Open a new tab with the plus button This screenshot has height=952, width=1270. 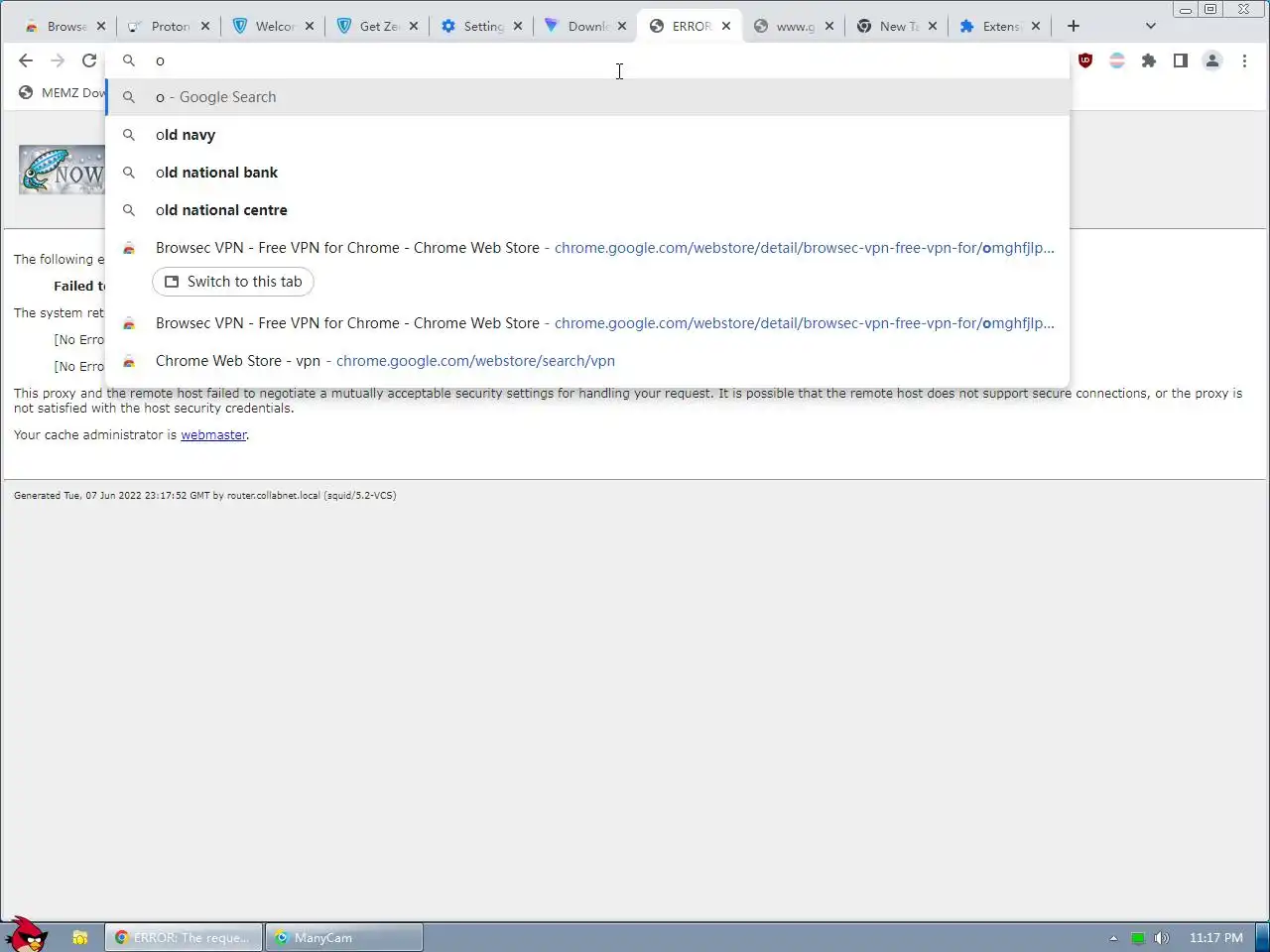pyautogui.click(x=1074, y=26)
